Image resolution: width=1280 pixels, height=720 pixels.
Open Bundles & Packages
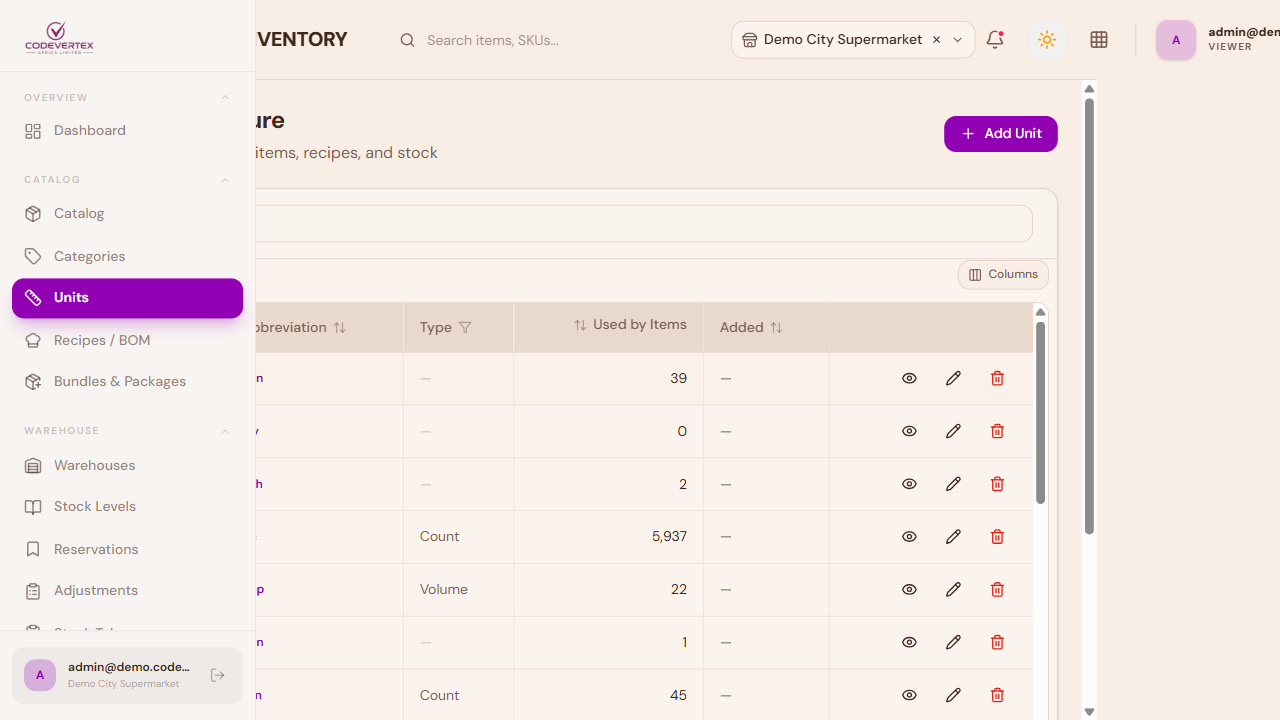tap(127, 382)
